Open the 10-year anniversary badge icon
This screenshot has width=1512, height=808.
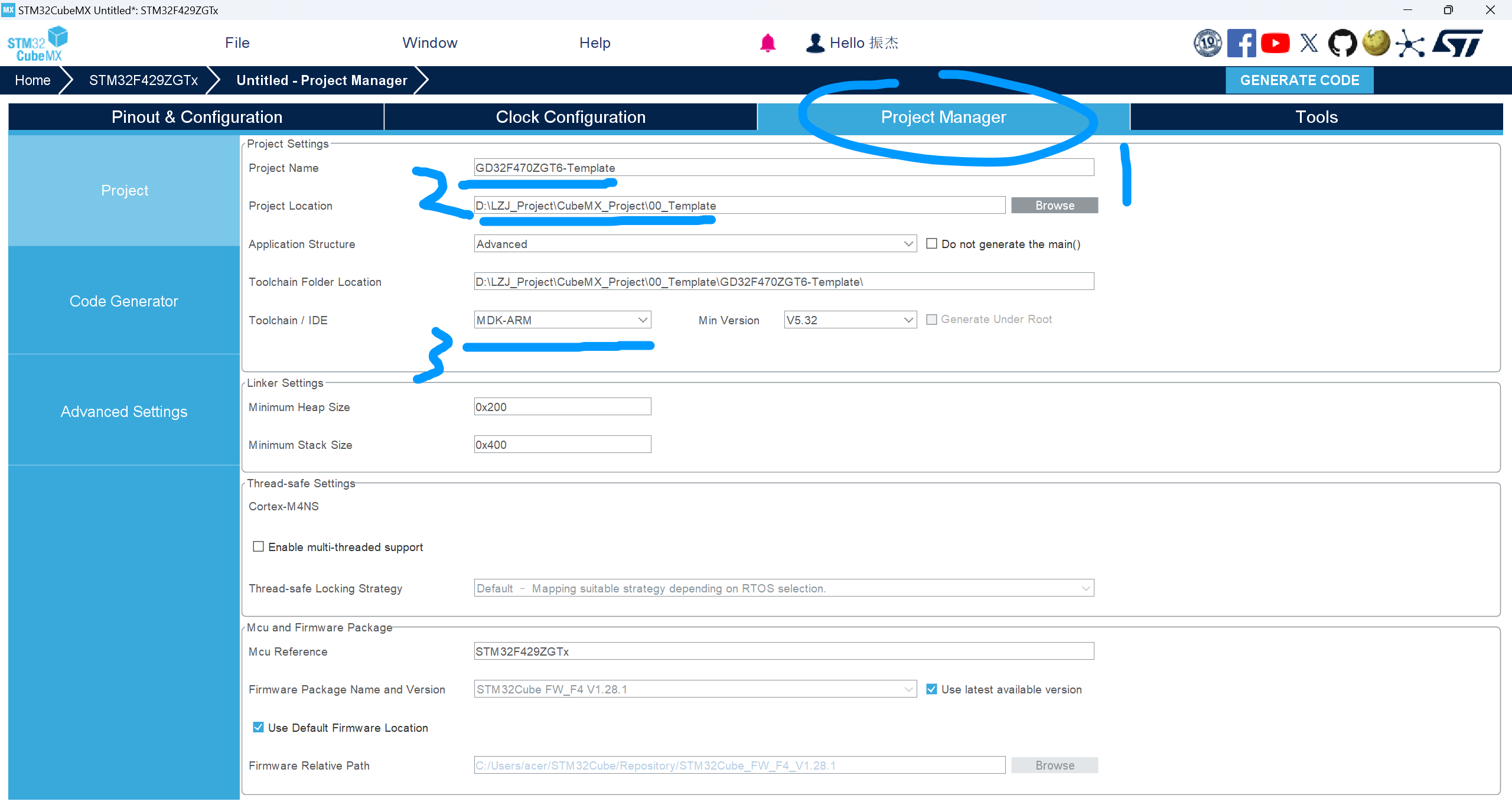pos(1208,43)
